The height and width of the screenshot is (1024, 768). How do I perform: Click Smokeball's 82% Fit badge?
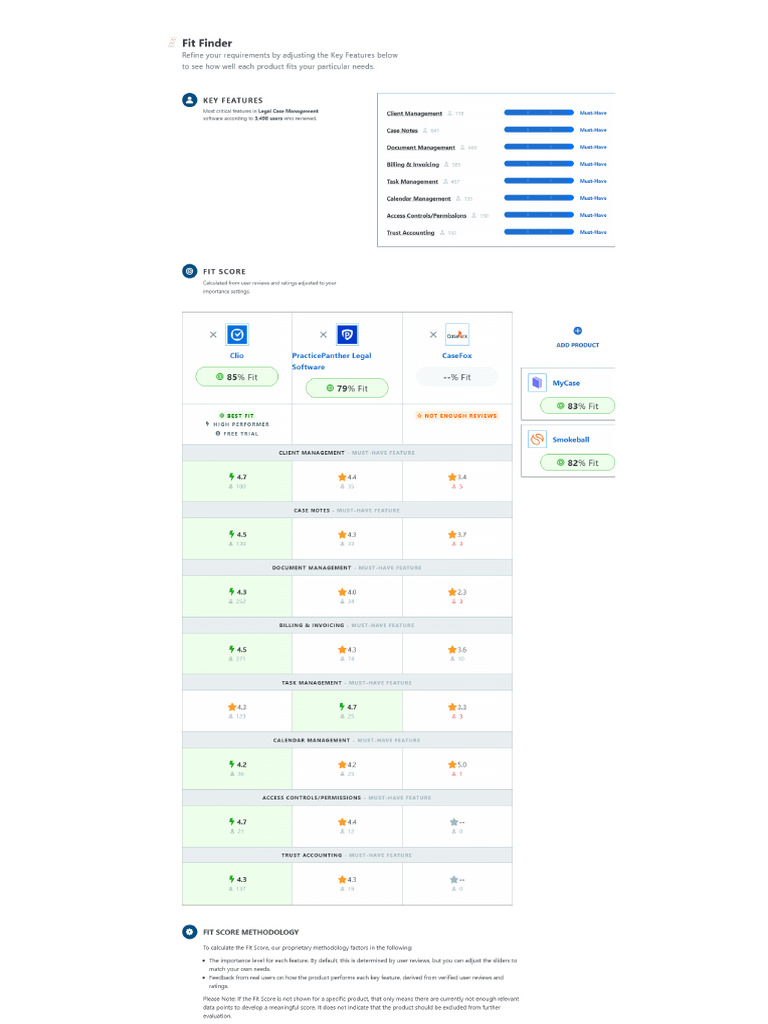point(577,462)
